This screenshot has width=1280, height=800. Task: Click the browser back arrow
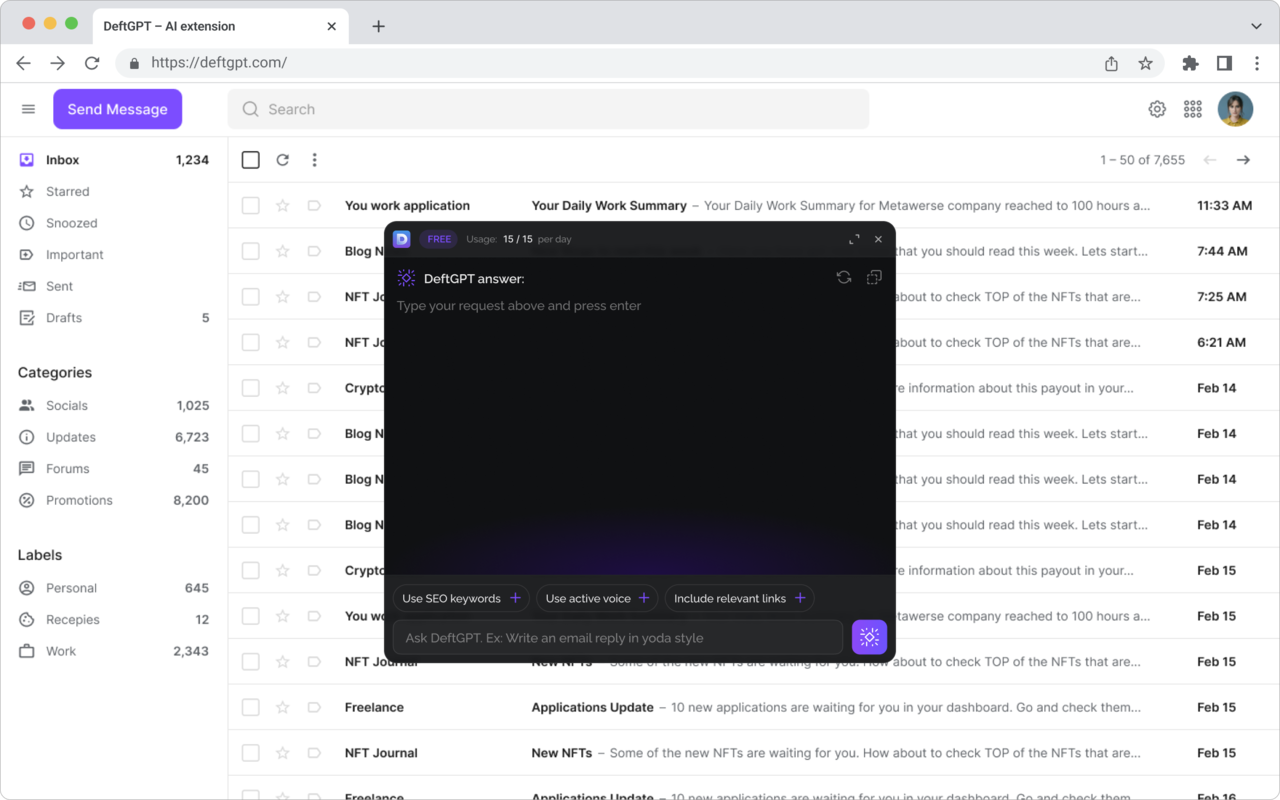pos(24,63)
